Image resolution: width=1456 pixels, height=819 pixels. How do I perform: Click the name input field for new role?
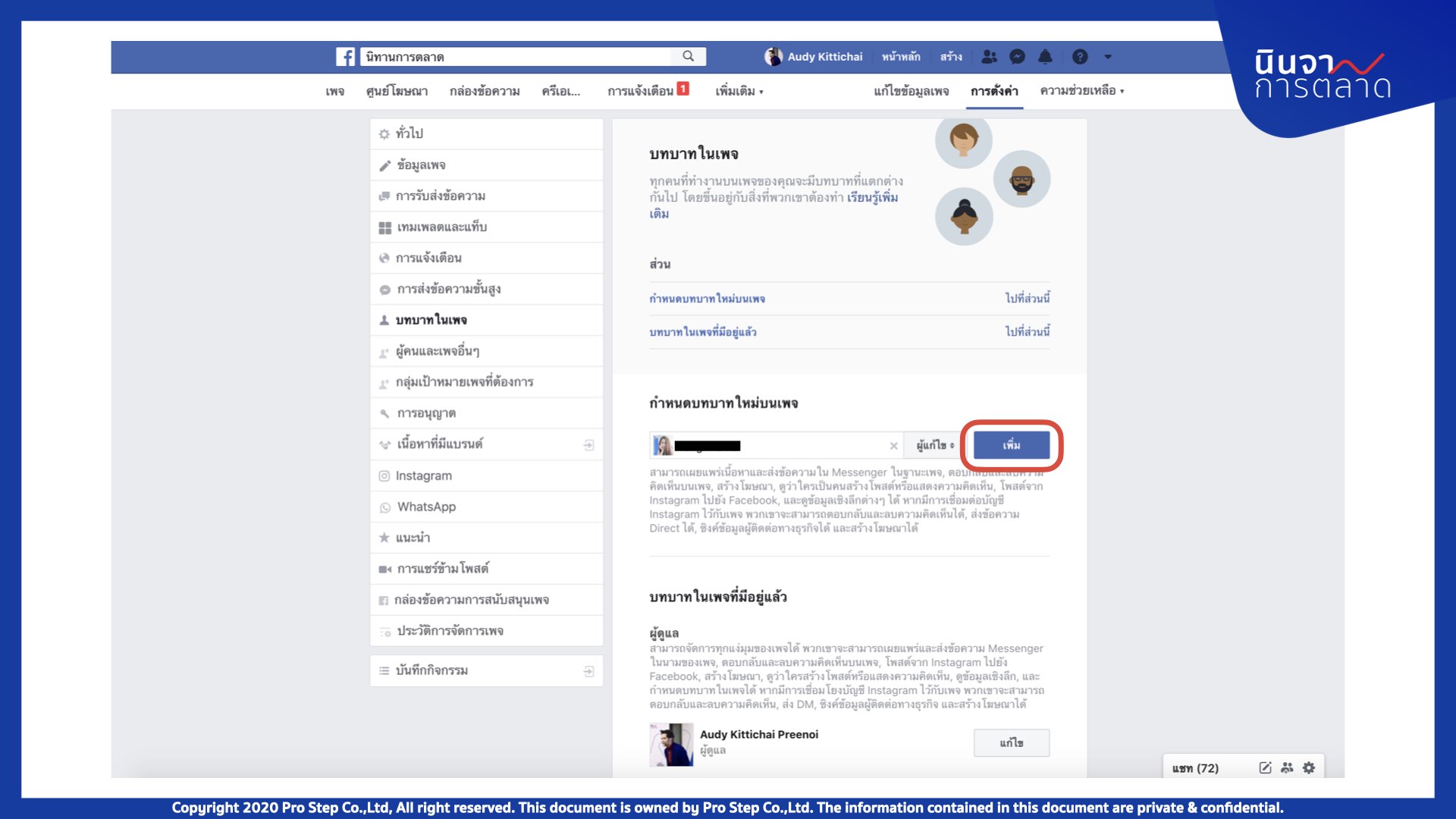[777, 445]
